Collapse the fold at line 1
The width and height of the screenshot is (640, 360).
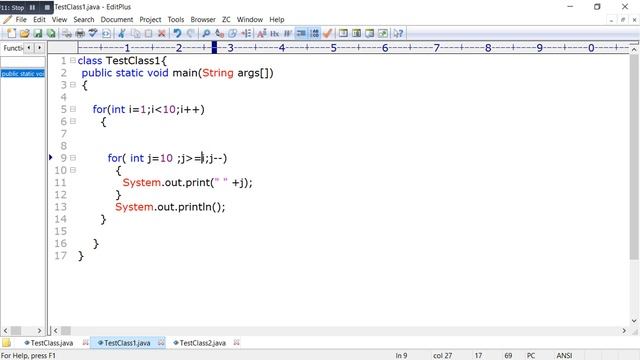(x=73, y=60)
